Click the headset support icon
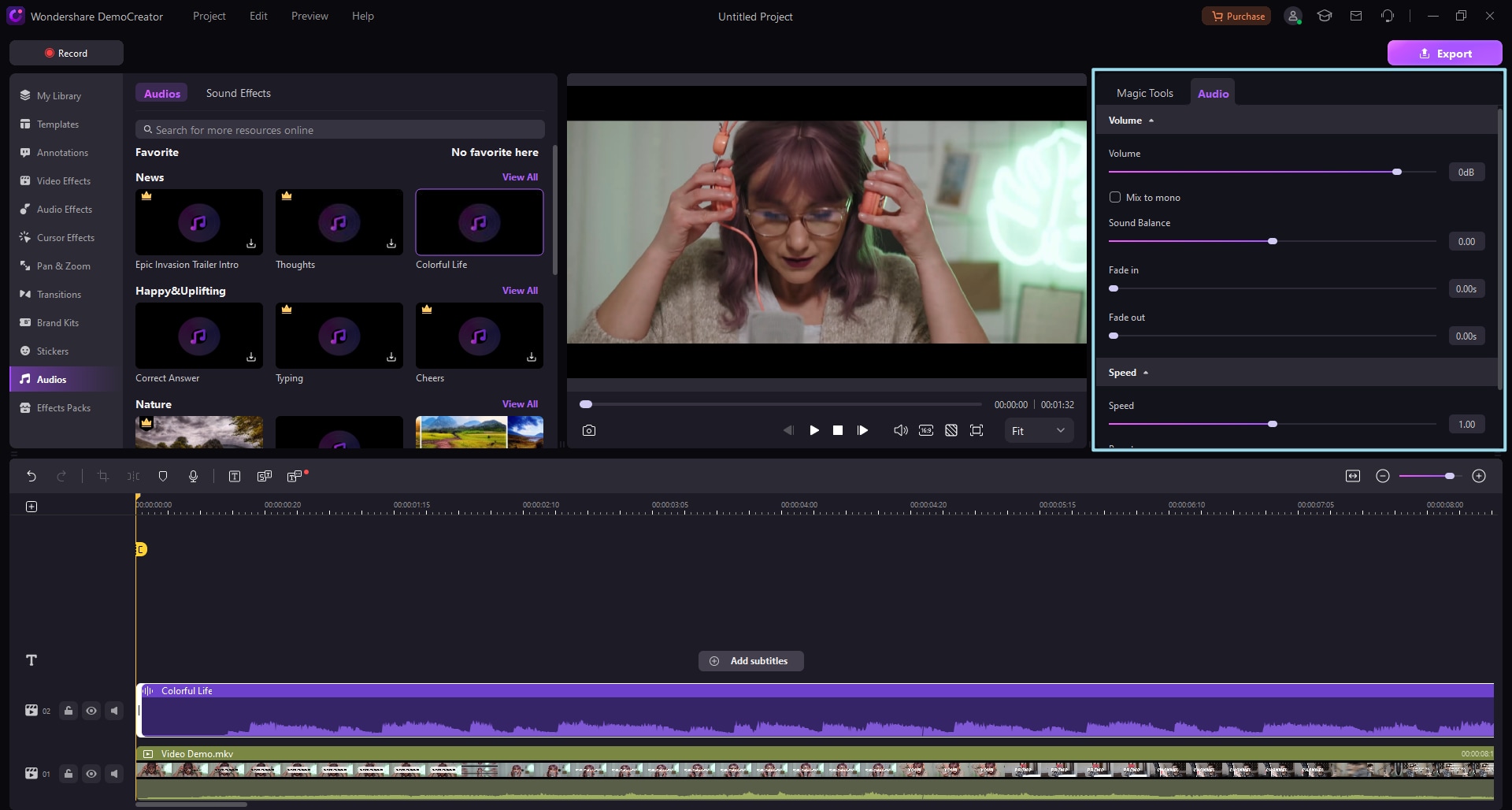 tap(1388, 16)
